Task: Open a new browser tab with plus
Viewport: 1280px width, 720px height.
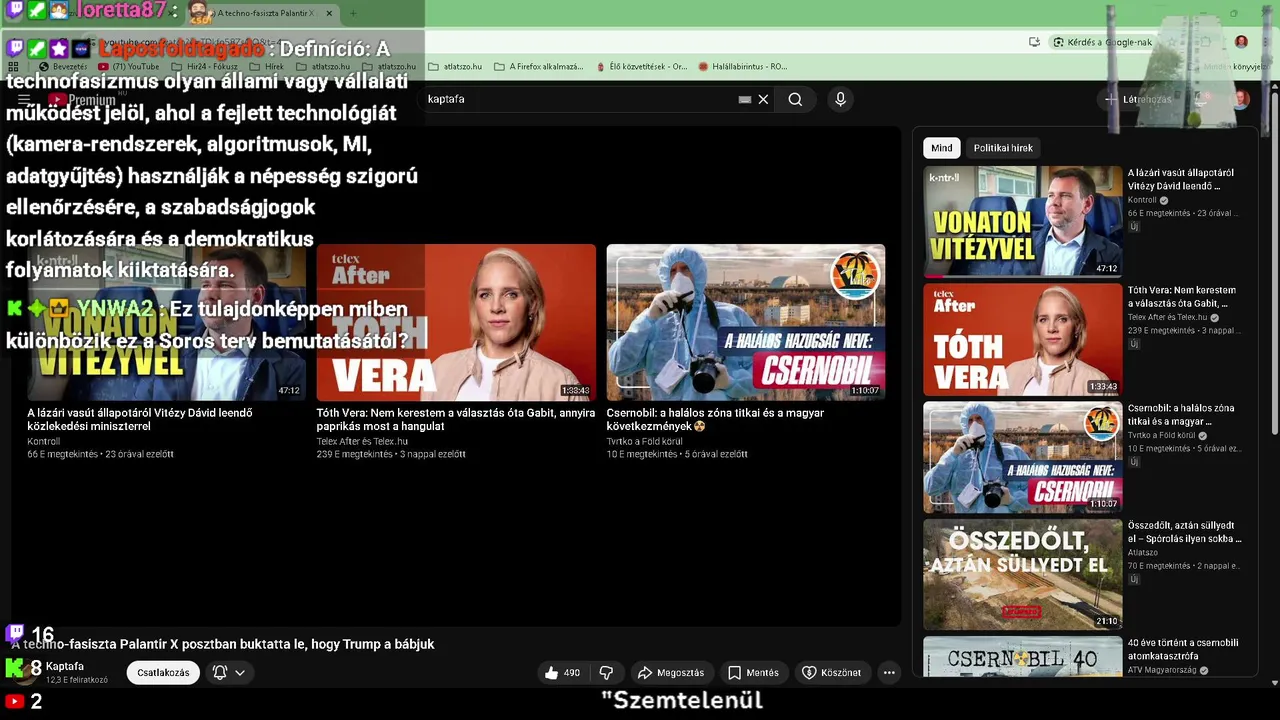Action: 353,13
